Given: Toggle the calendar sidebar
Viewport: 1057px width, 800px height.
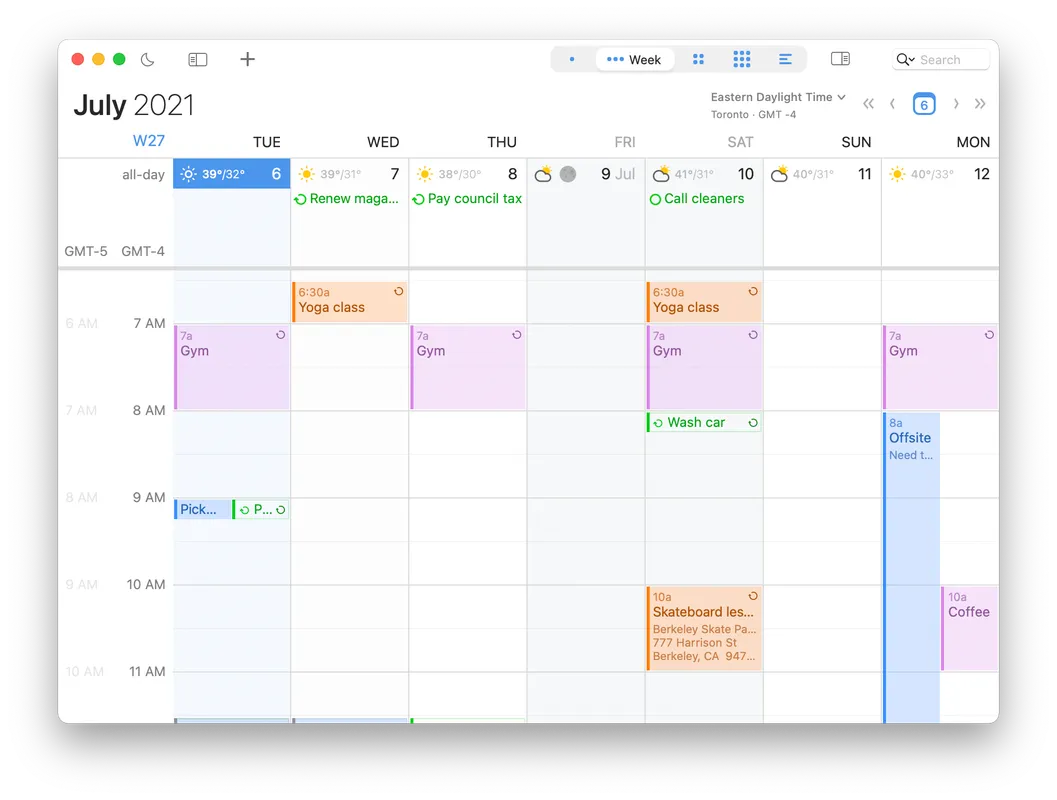Looking at the screenshot, I should 197,59.
